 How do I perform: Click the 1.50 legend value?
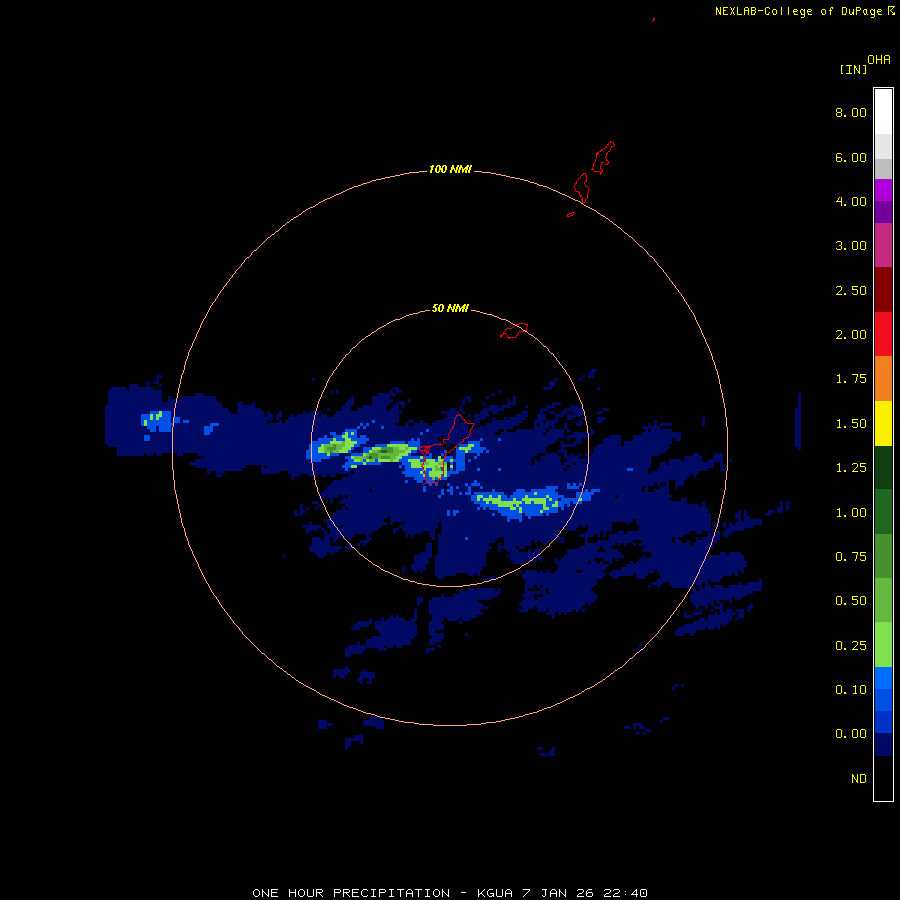coord(851,424)
